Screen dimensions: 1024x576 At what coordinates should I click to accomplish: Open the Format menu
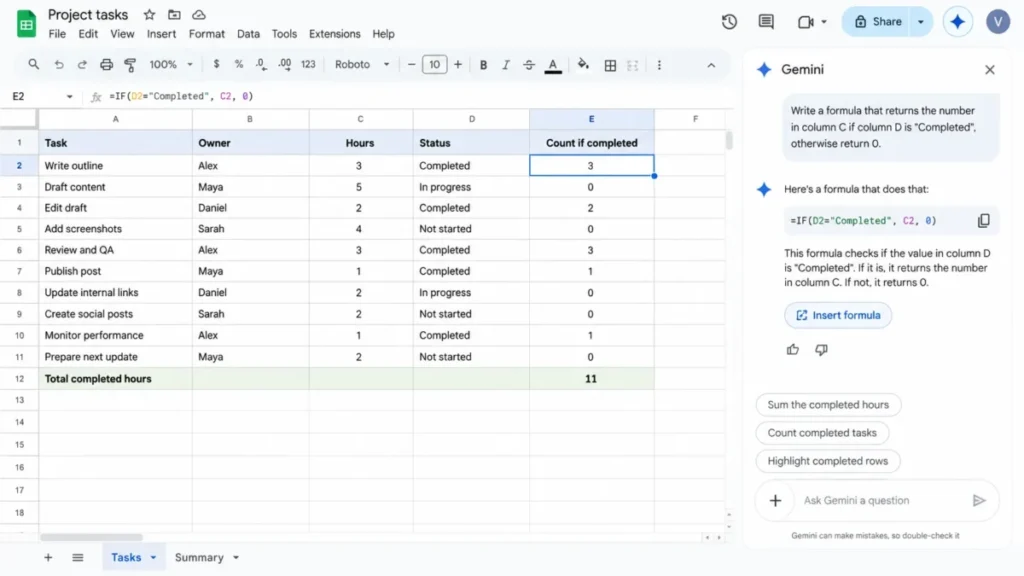206,34
